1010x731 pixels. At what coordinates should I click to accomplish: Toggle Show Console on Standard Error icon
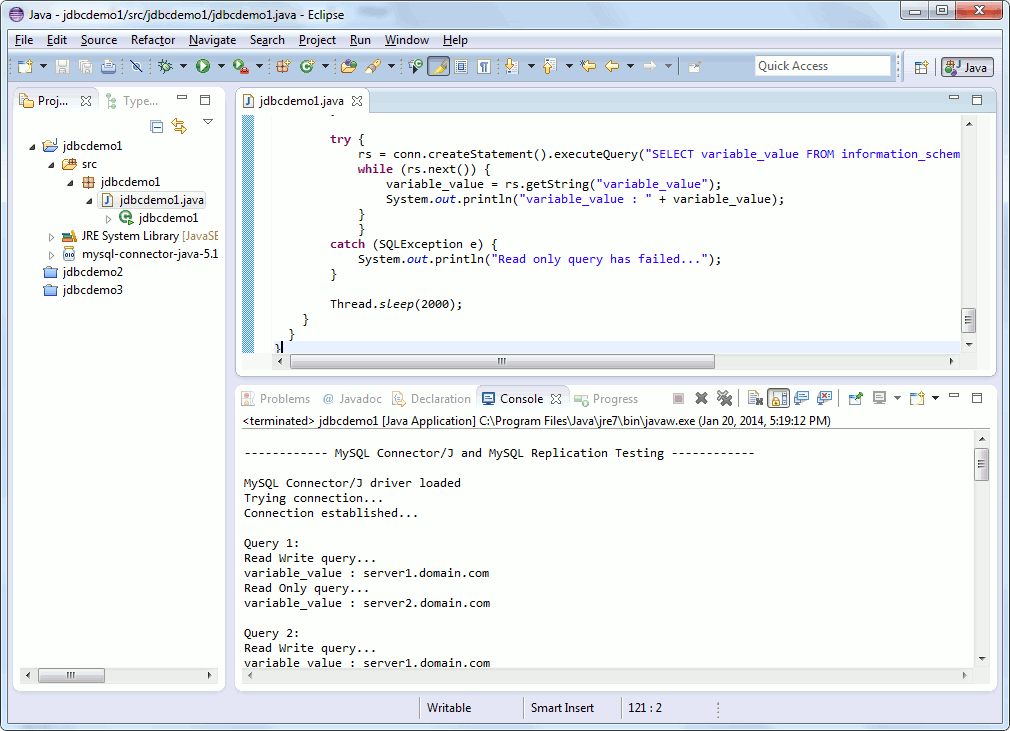pos(824,399)
